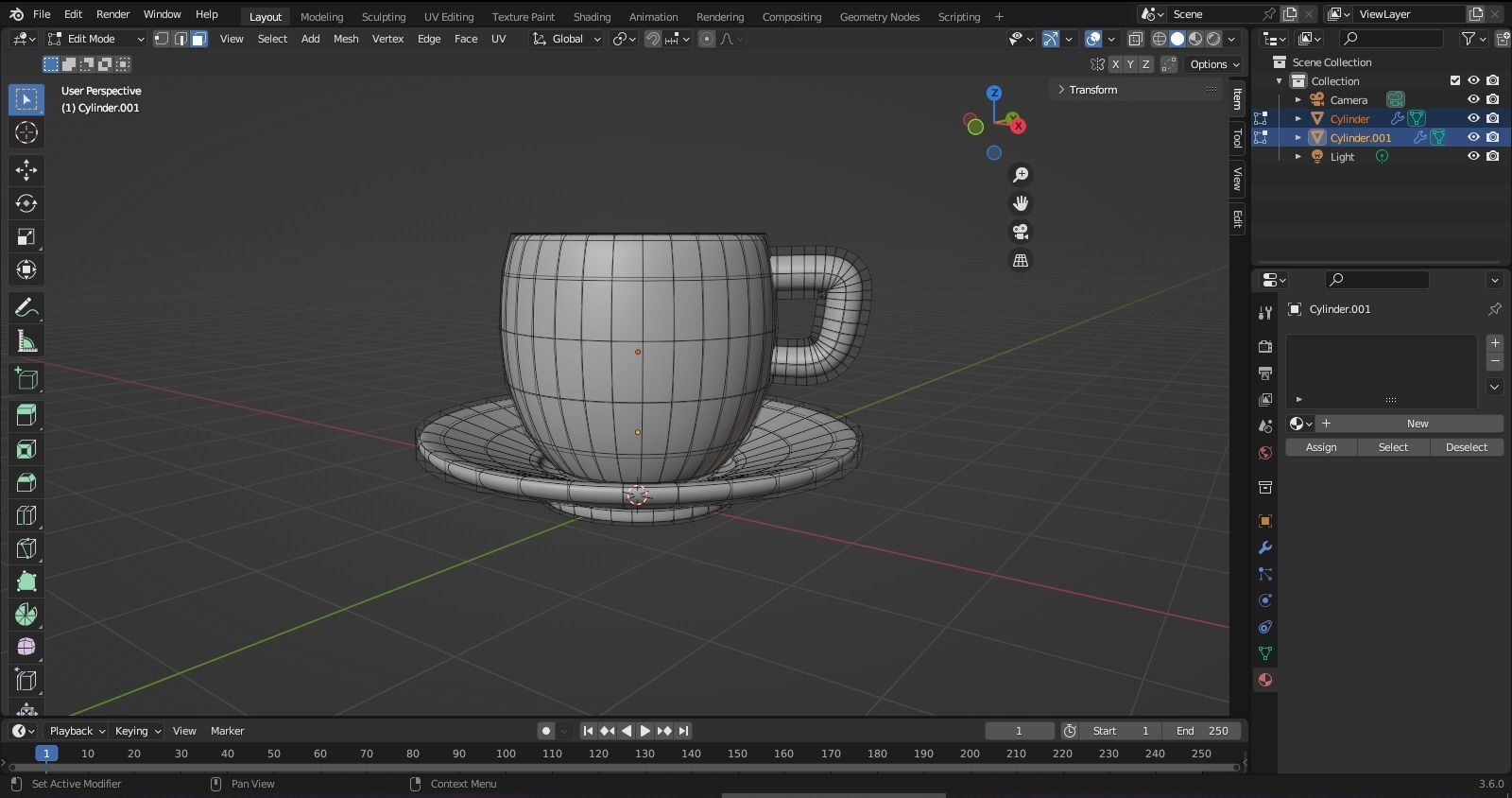Uncheck Collection exclude checkbox

click(1455, 80)
